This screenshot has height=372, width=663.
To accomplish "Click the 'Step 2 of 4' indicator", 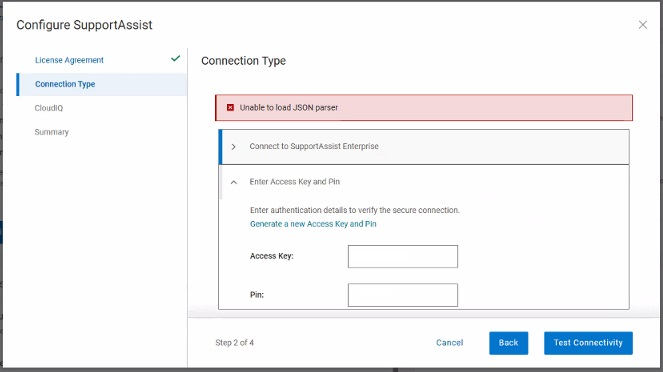I will pos(235,343).
